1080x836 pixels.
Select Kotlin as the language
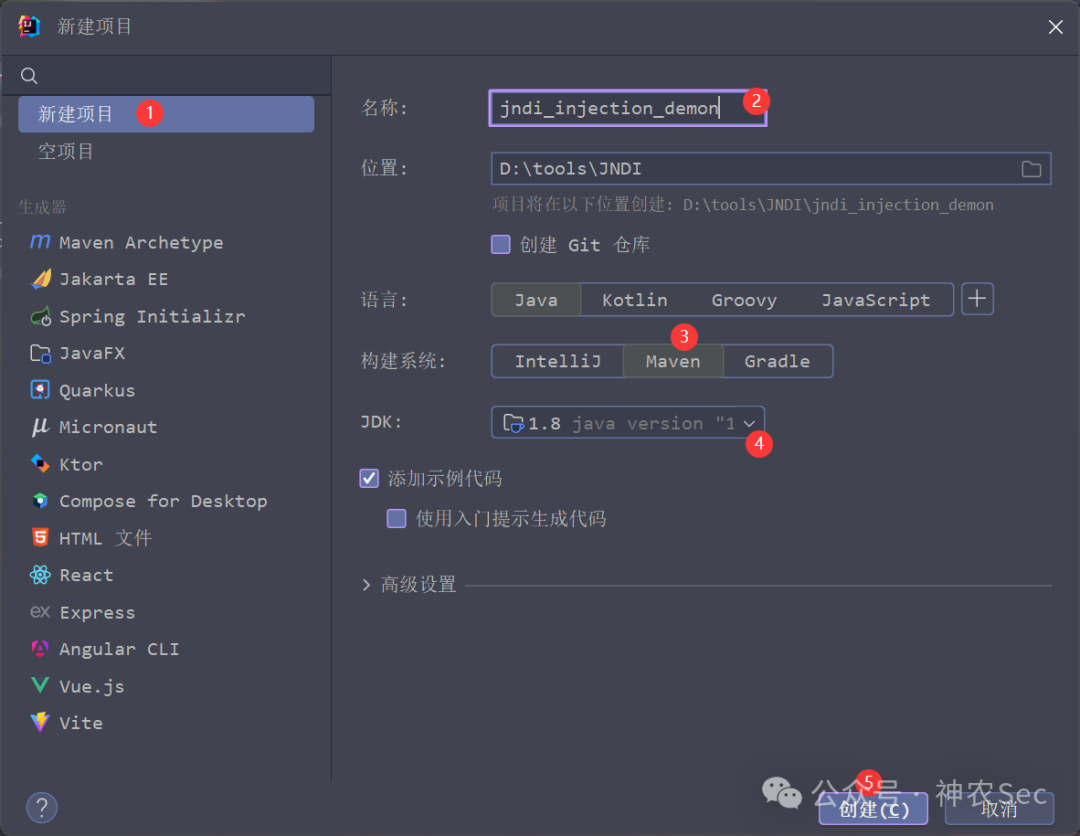pos(634,300)
